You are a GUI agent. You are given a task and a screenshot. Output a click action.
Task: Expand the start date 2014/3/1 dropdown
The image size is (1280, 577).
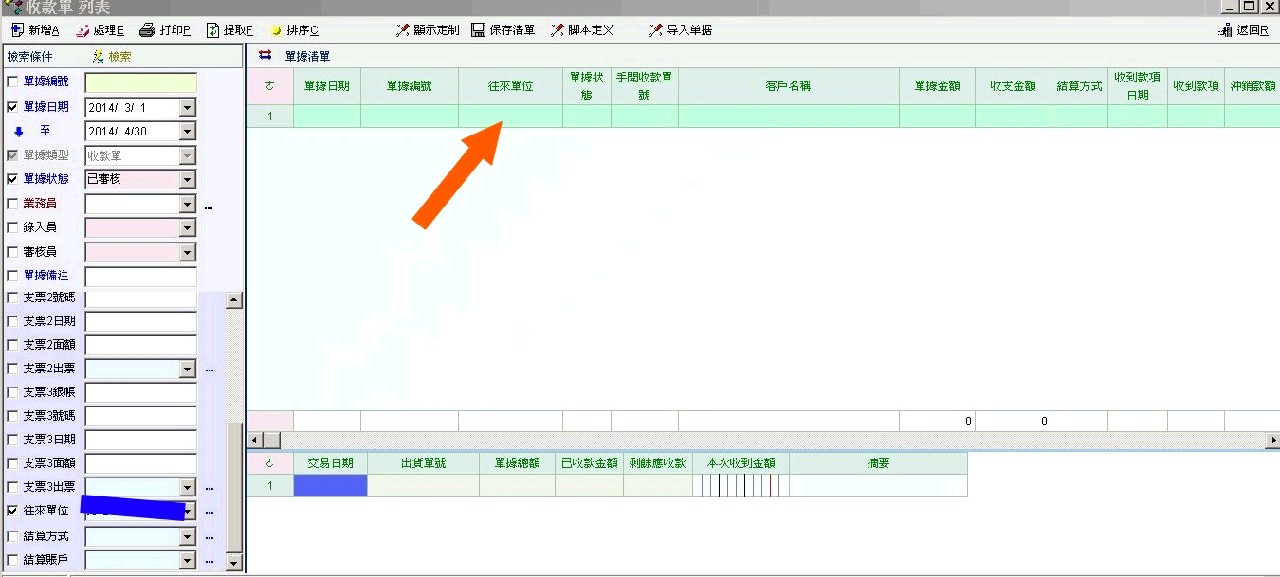[187, 107]
